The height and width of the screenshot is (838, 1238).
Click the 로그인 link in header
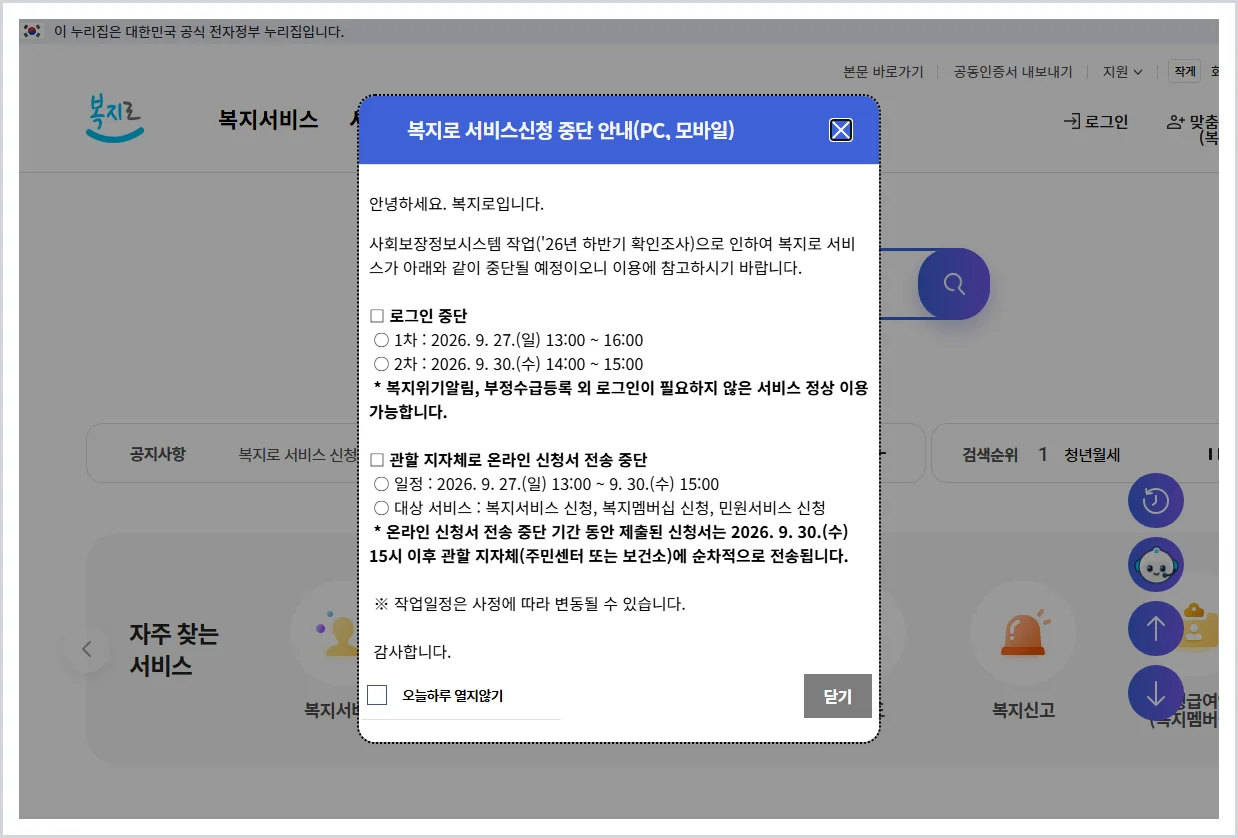pyautogui.click(x=1095, y=122)
